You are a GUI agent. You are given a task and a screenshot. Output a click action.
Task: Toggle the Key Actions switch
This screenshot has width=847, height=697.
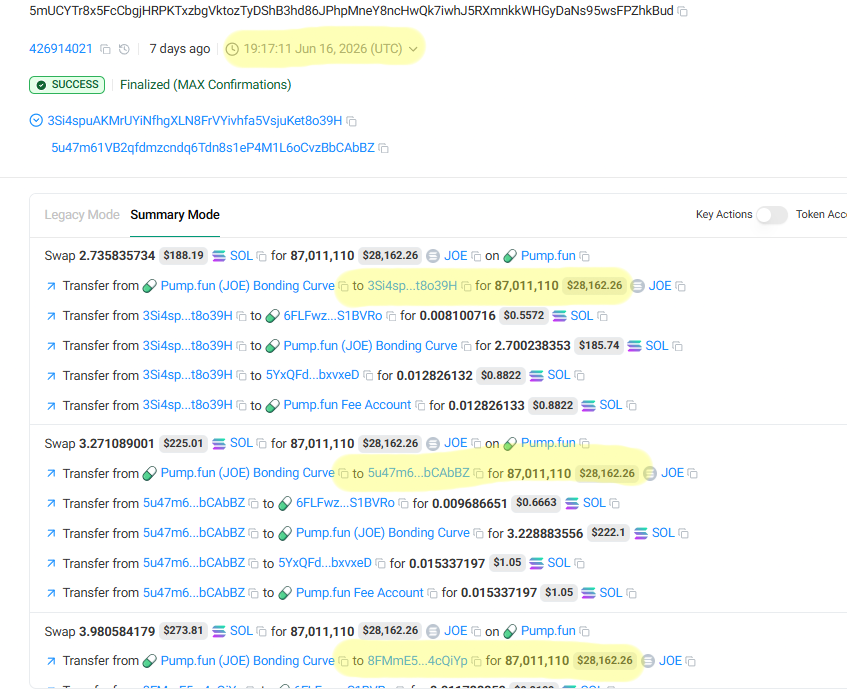pyautogui.click(x=771, y=215)
